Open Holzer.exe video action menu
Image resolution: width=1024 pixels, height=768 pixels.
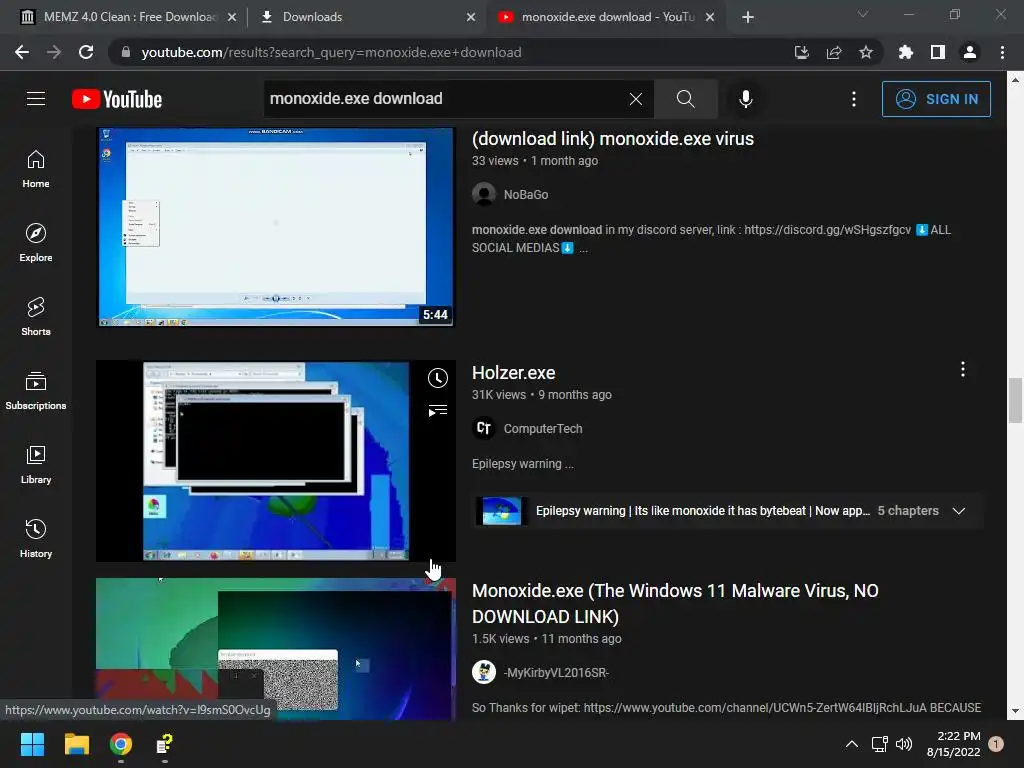(963, 370)
